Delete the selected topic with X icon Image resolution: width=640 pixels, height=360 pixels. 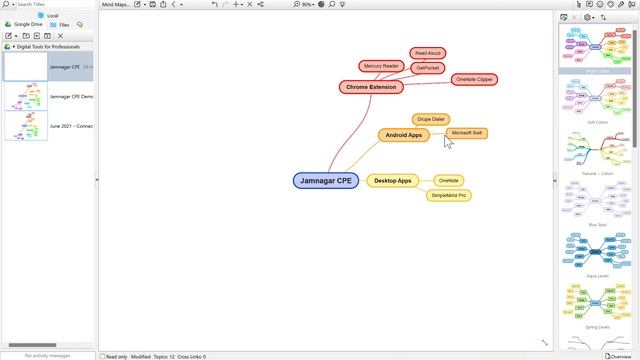click(x=250, y=4)
